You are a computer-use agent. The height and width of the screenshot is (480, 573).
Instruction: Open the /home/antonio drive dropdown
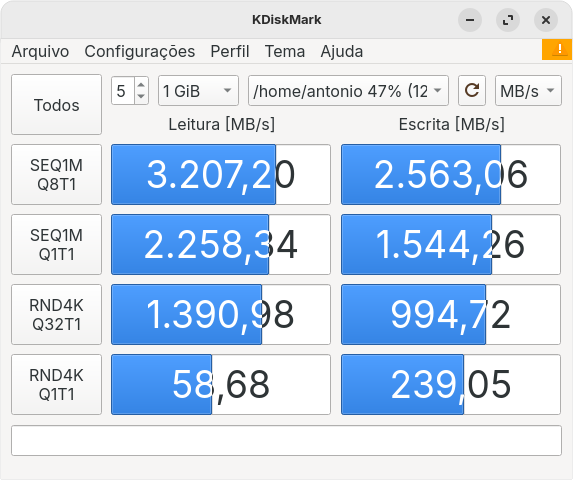pyautogui.click(x=348, y=91)
